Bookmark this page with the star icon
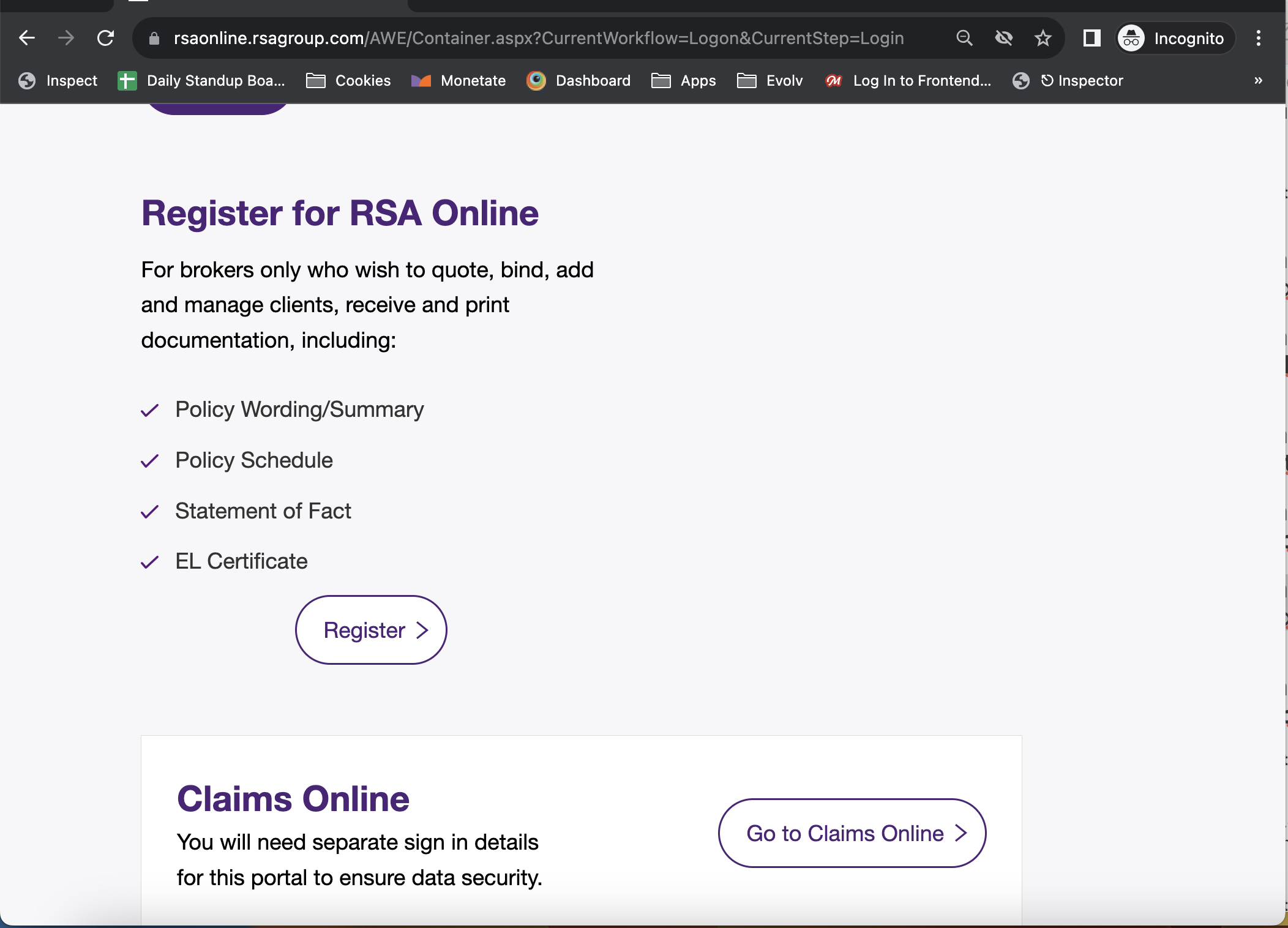Viewport: 1288px width, 928px height. [x=1043, y=38]
